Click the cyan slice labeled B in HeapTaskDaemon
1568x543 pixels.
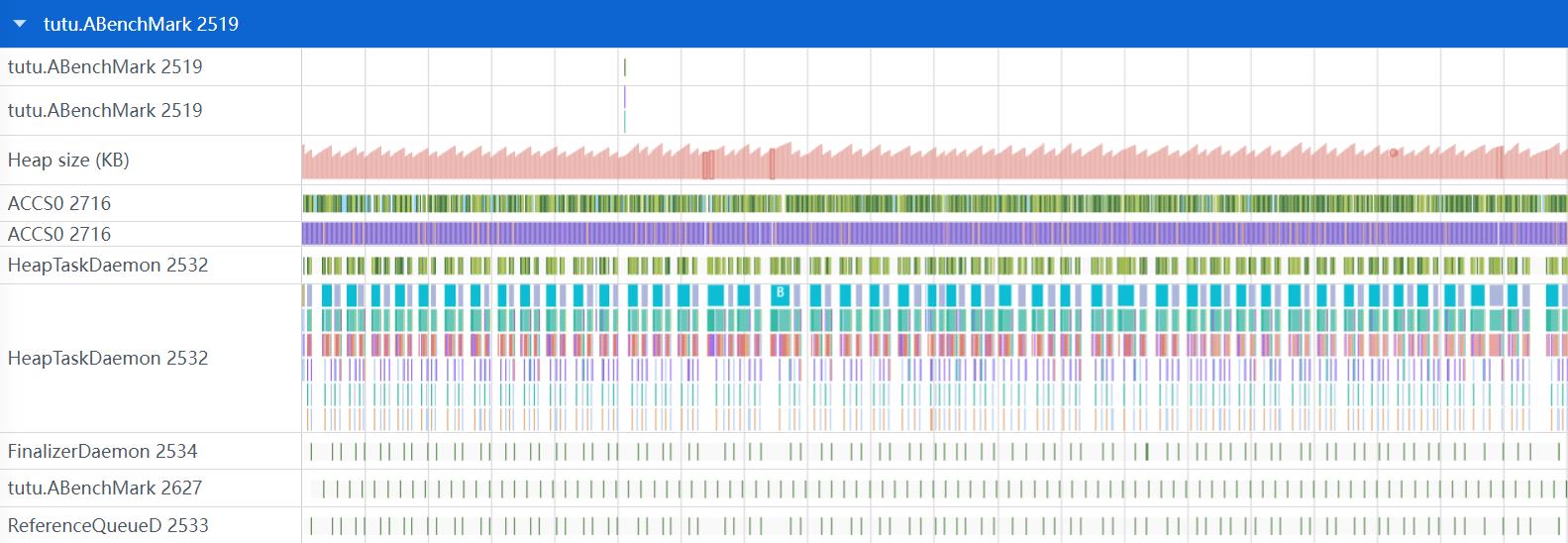point(780,293)
